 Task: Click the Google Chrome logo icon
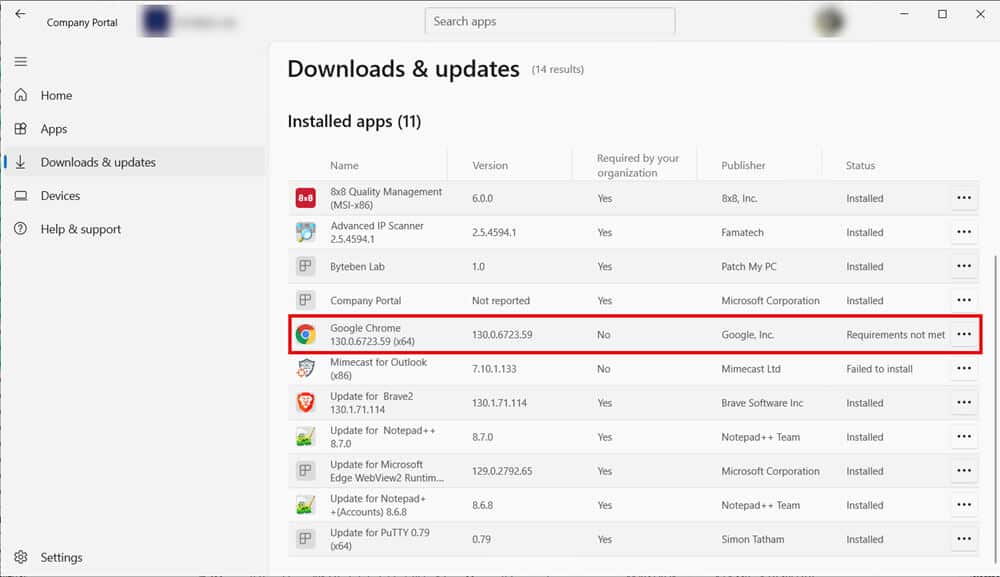[x=305, y=334]
